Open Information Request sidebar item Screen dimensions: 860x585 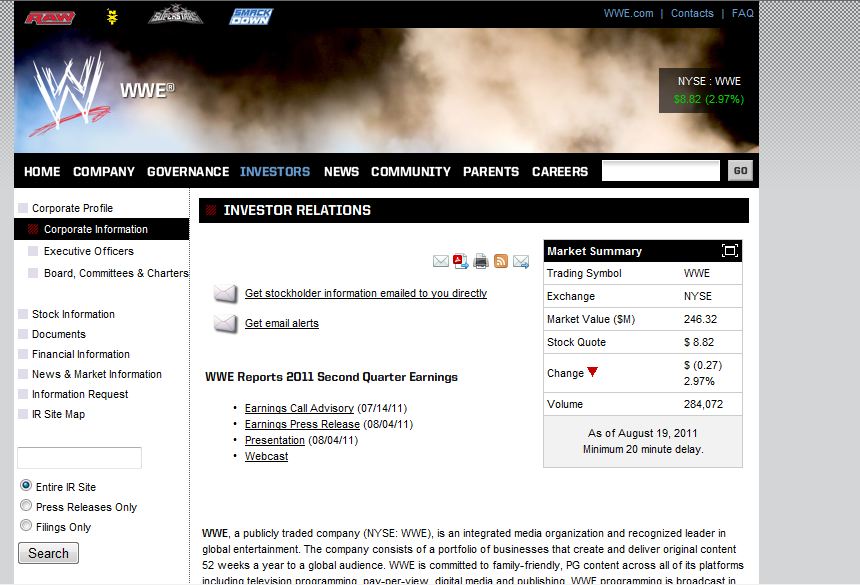tap(80, 394)
